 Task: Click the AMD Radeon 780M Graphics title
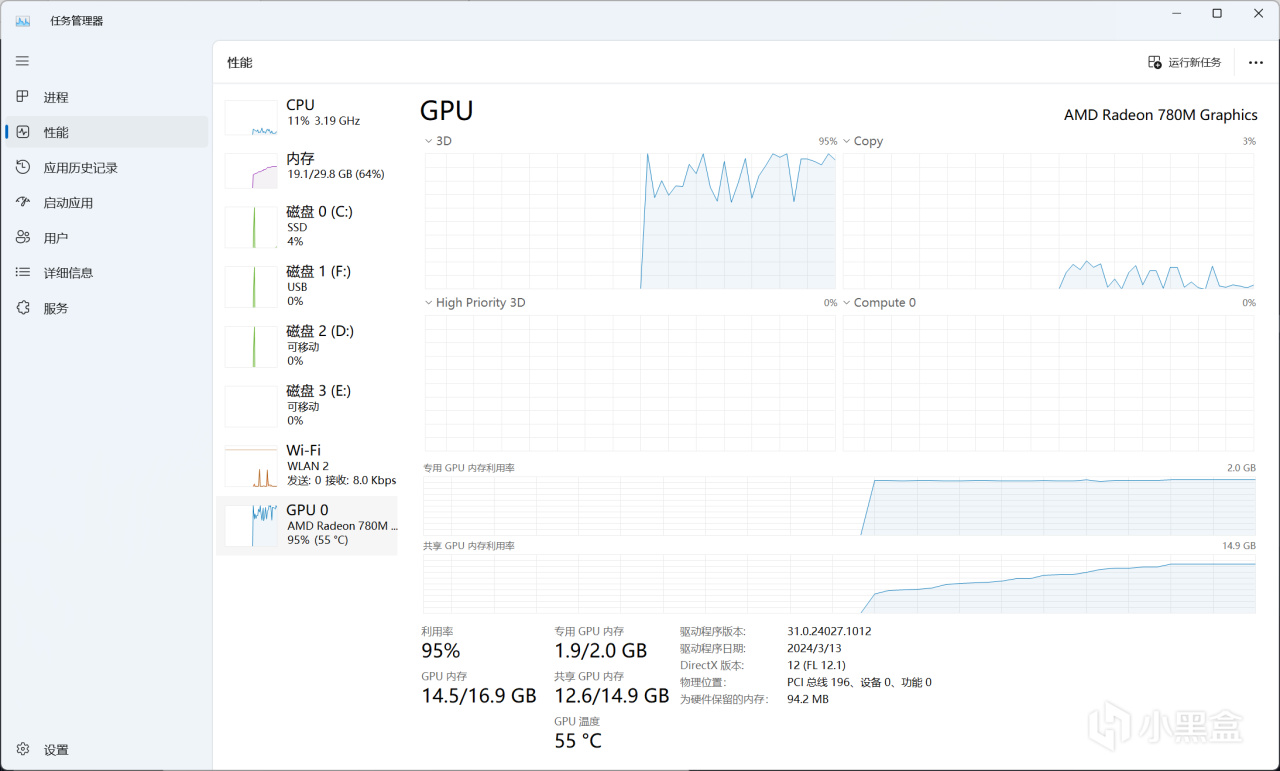point(1160,115)
